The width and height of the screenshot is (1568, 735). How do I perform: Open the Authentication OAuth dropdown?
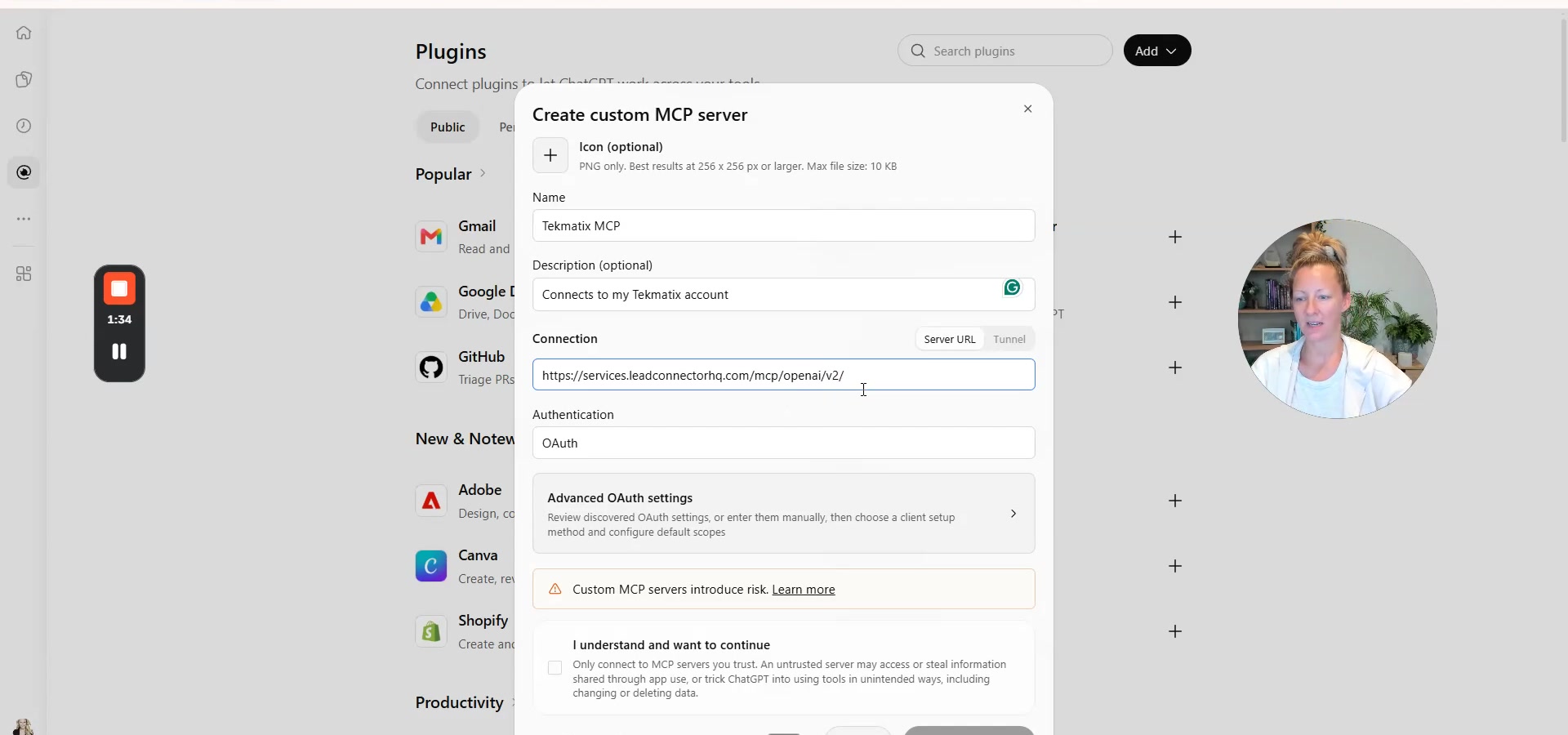click(784, 443)
